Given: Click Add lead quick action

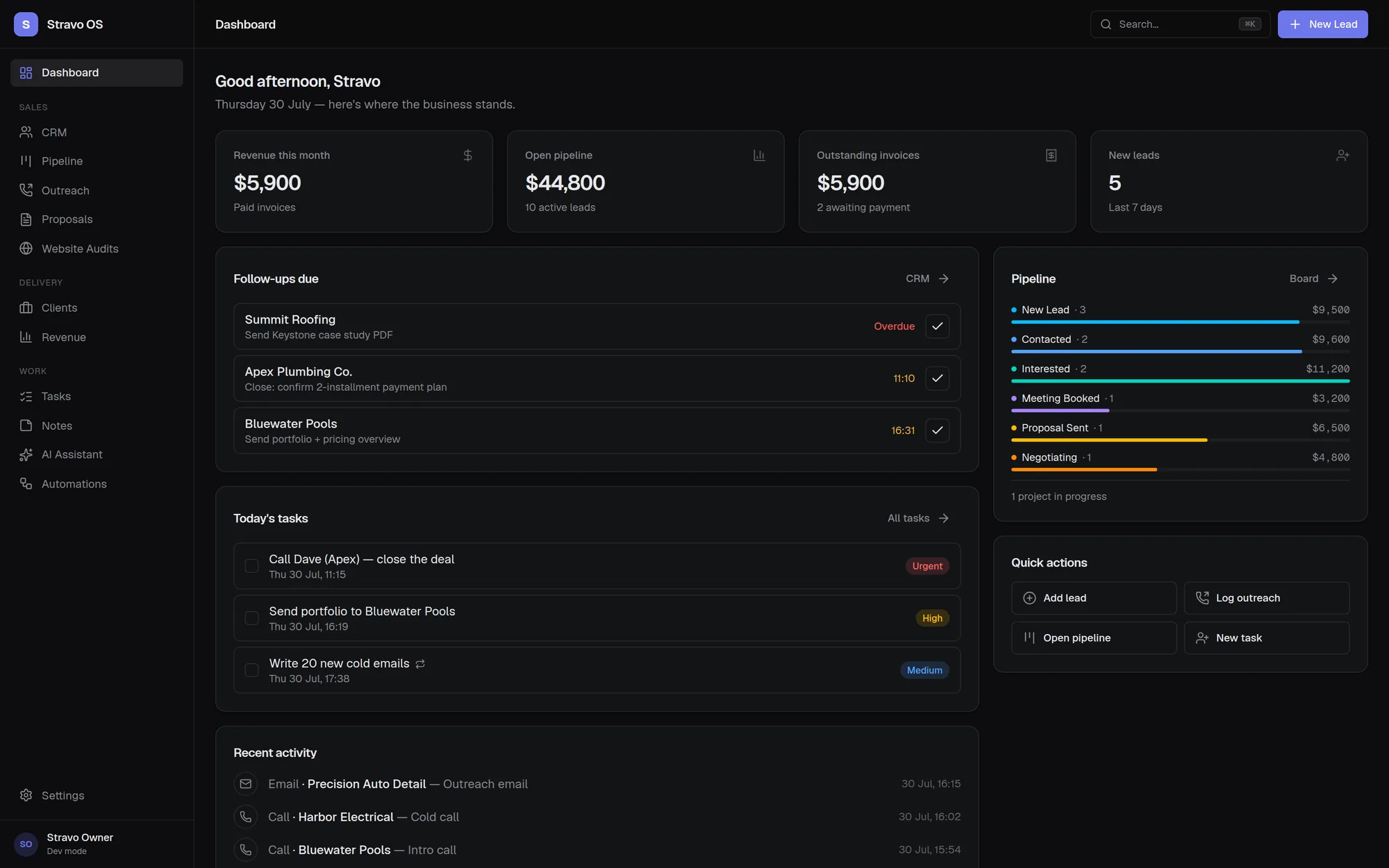Looking at the screenshot, I should click(x=1094, y=598).
